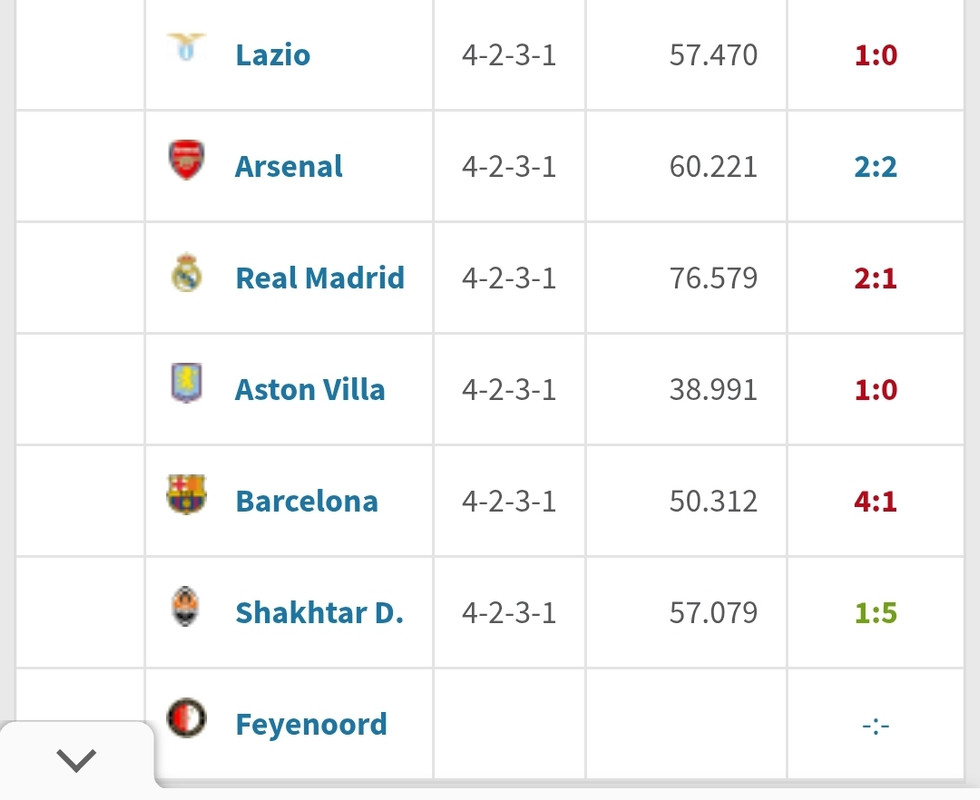Open the Aston Villa team link
This screenshot has width=980, height=800.
coord(310,390)
